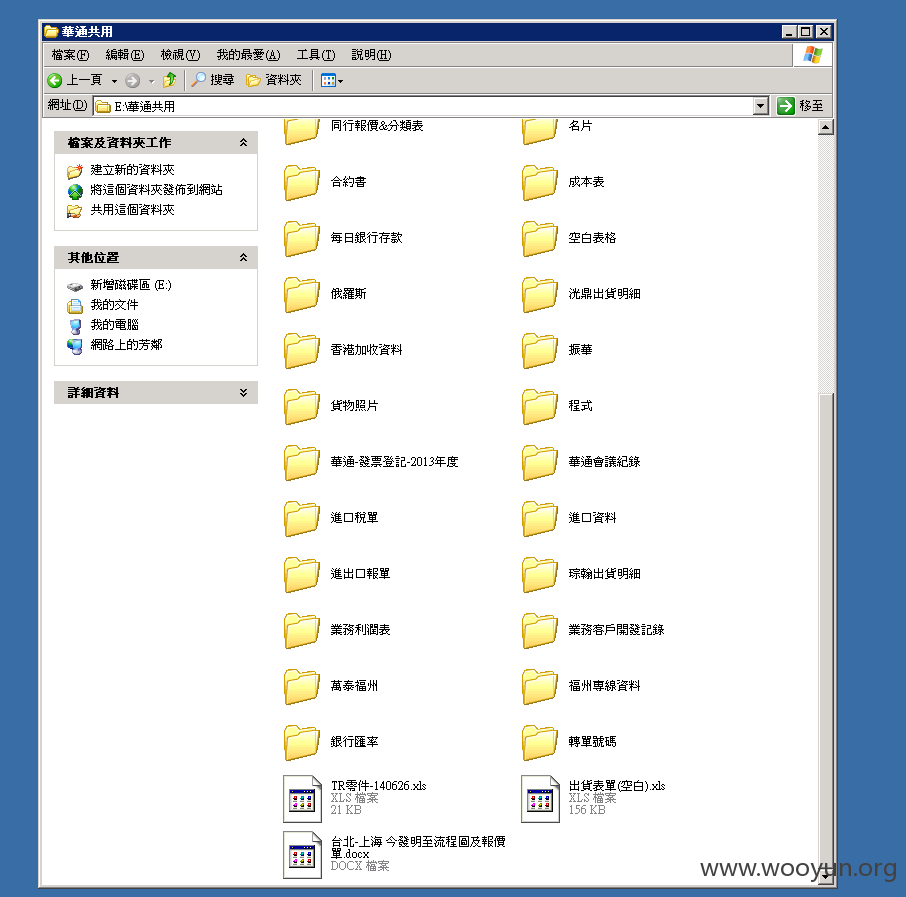Select the 進口稅單 folder icon
Viewport: 906px width, 897px height.
tap(302, 518)
